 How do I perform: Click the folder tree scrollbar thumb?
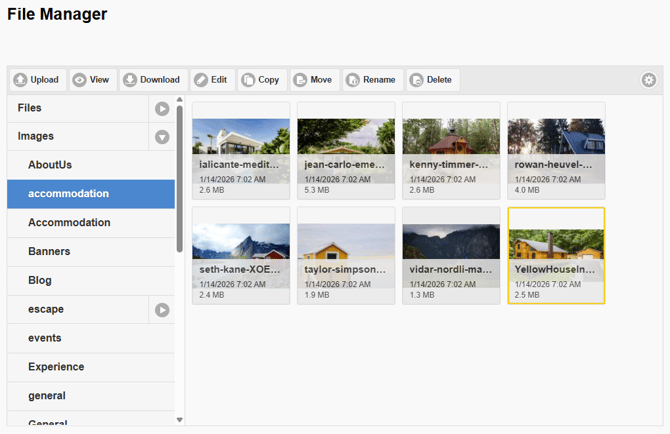click(x=180, y=179)
